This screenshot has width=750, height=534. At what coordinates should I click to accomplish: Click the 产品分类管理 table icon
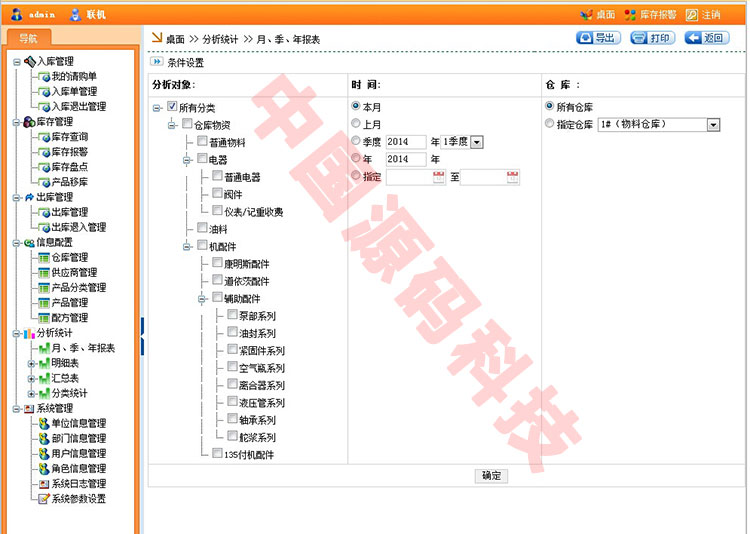click(x=44, y=288)
